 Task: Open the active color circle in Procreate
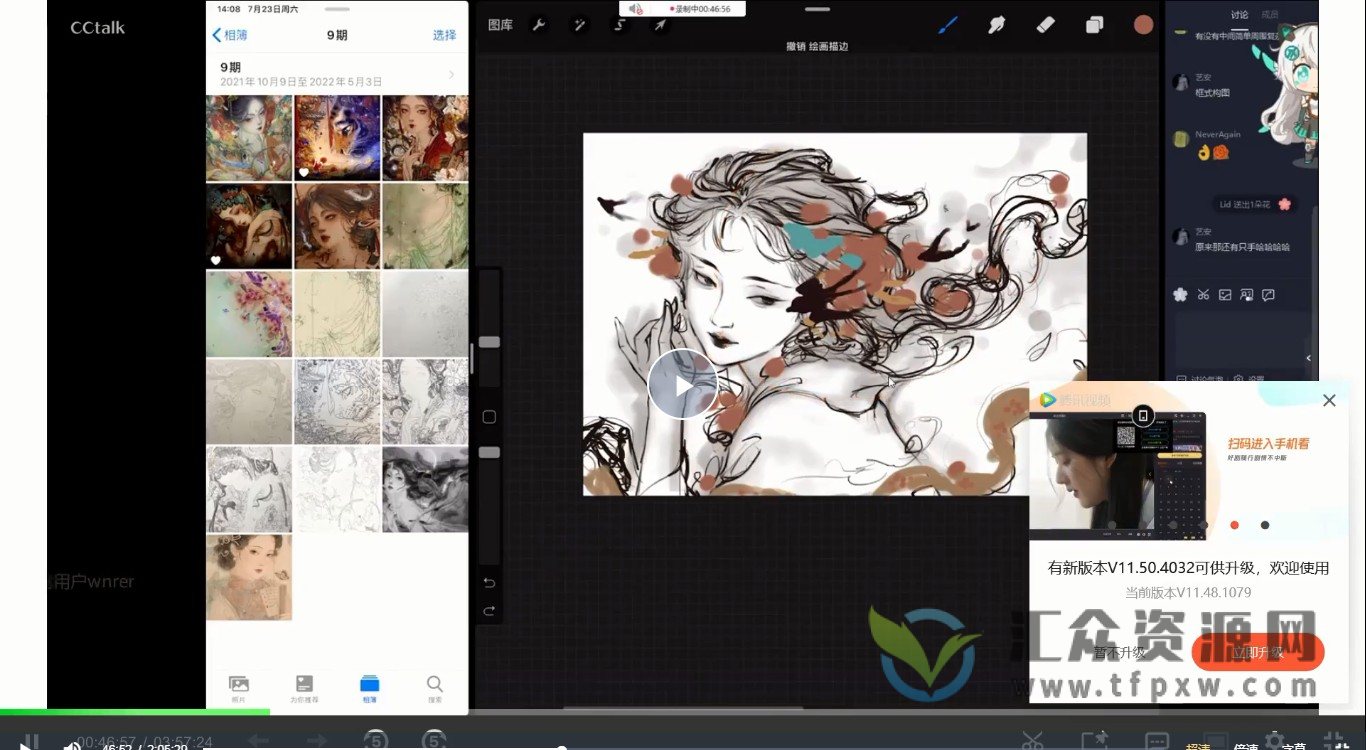[1143, 25]
